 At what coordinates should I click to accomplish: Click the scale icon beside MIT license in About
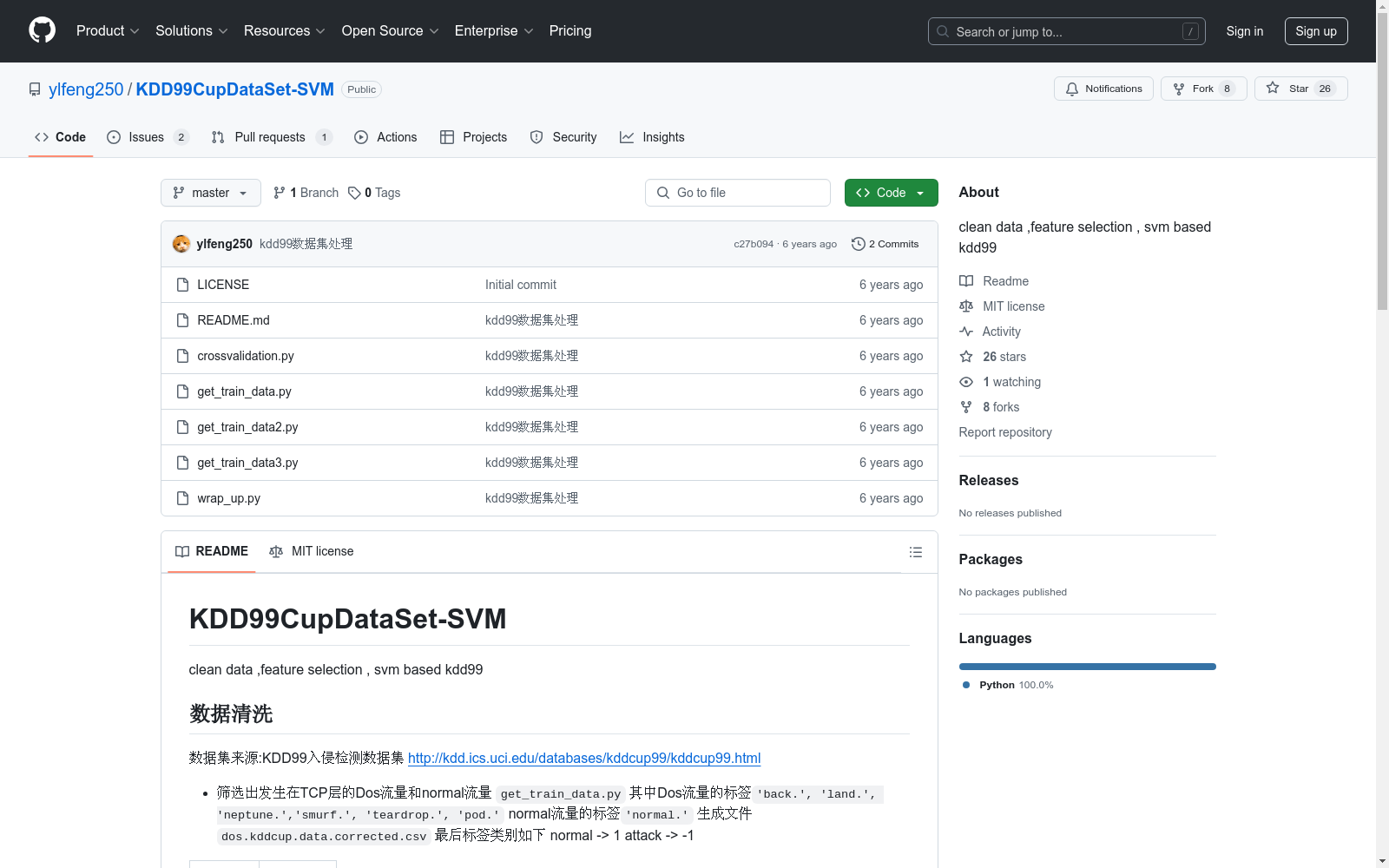pyautogui.click(x=966, y=306)
